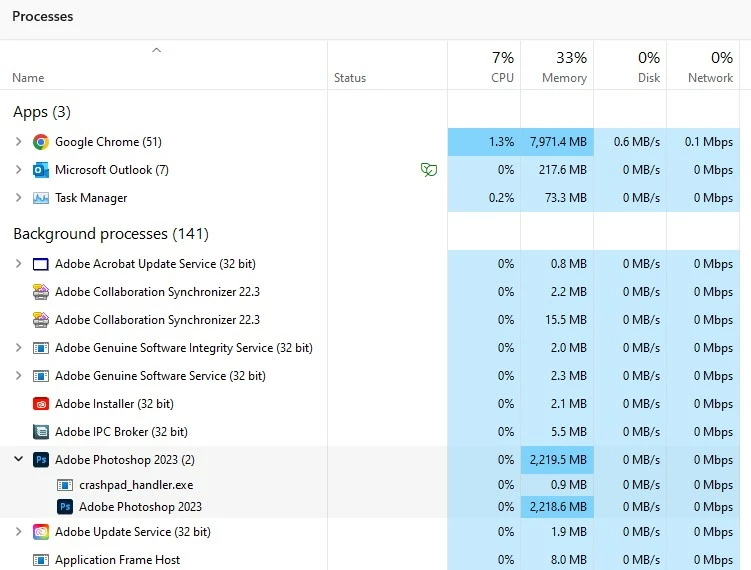Expand Adobe Genuine Software Service (32 bit)
Screen dimensions: 751x570
pyautogui.click(x=18, y=376)
